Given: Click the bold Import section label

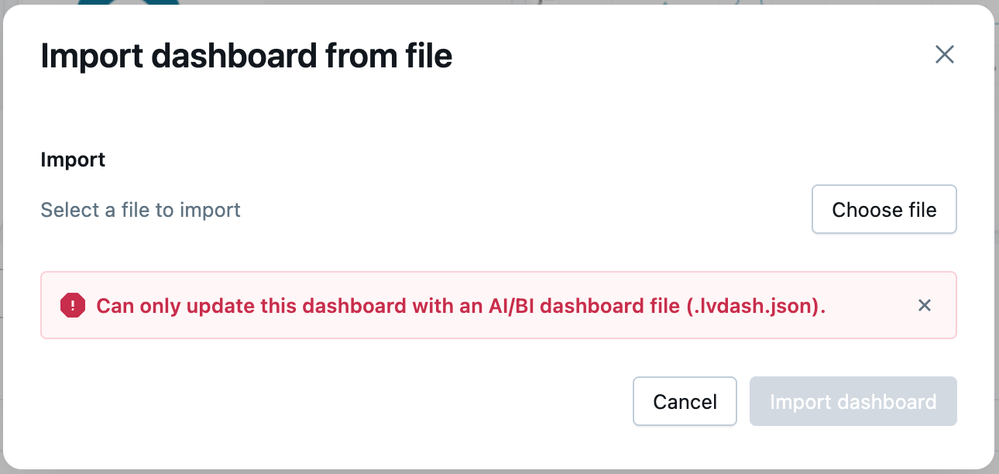Looking at the screenshot, I should click(73, 159).
